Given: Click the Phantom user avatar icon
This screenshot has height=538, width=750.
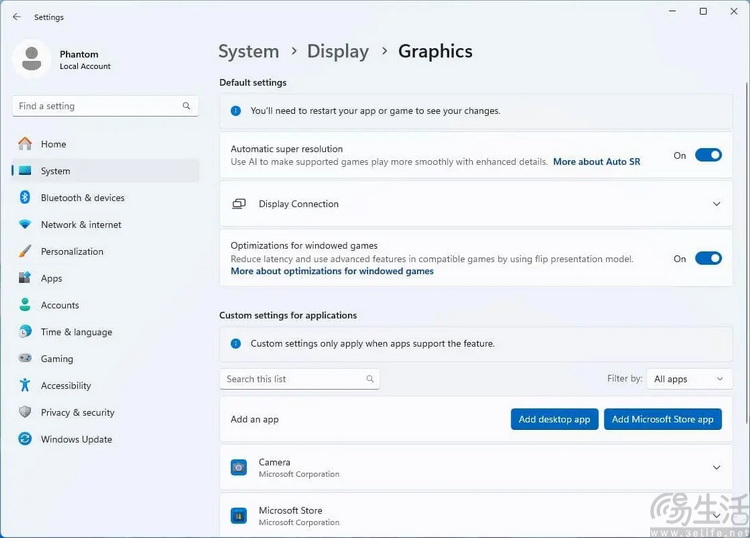Looking at the screenshot, I should point(32,59).
